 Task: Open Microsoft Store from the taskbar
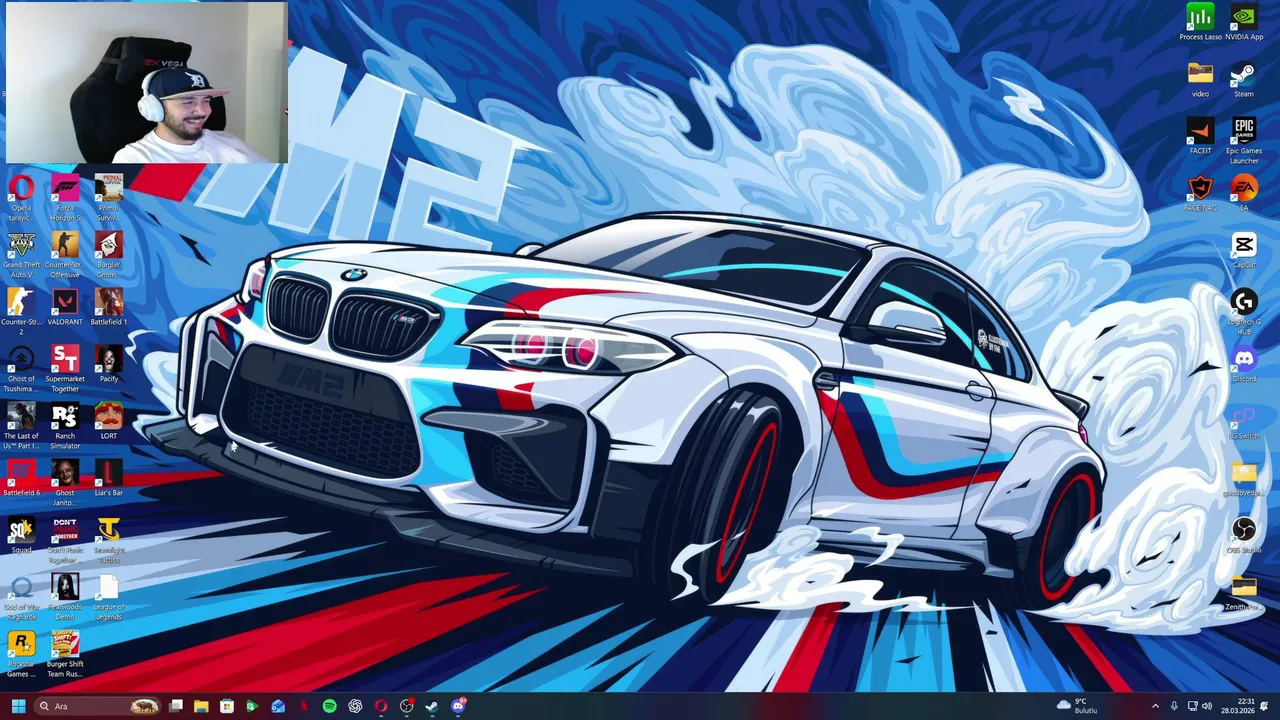click(227, 706)
